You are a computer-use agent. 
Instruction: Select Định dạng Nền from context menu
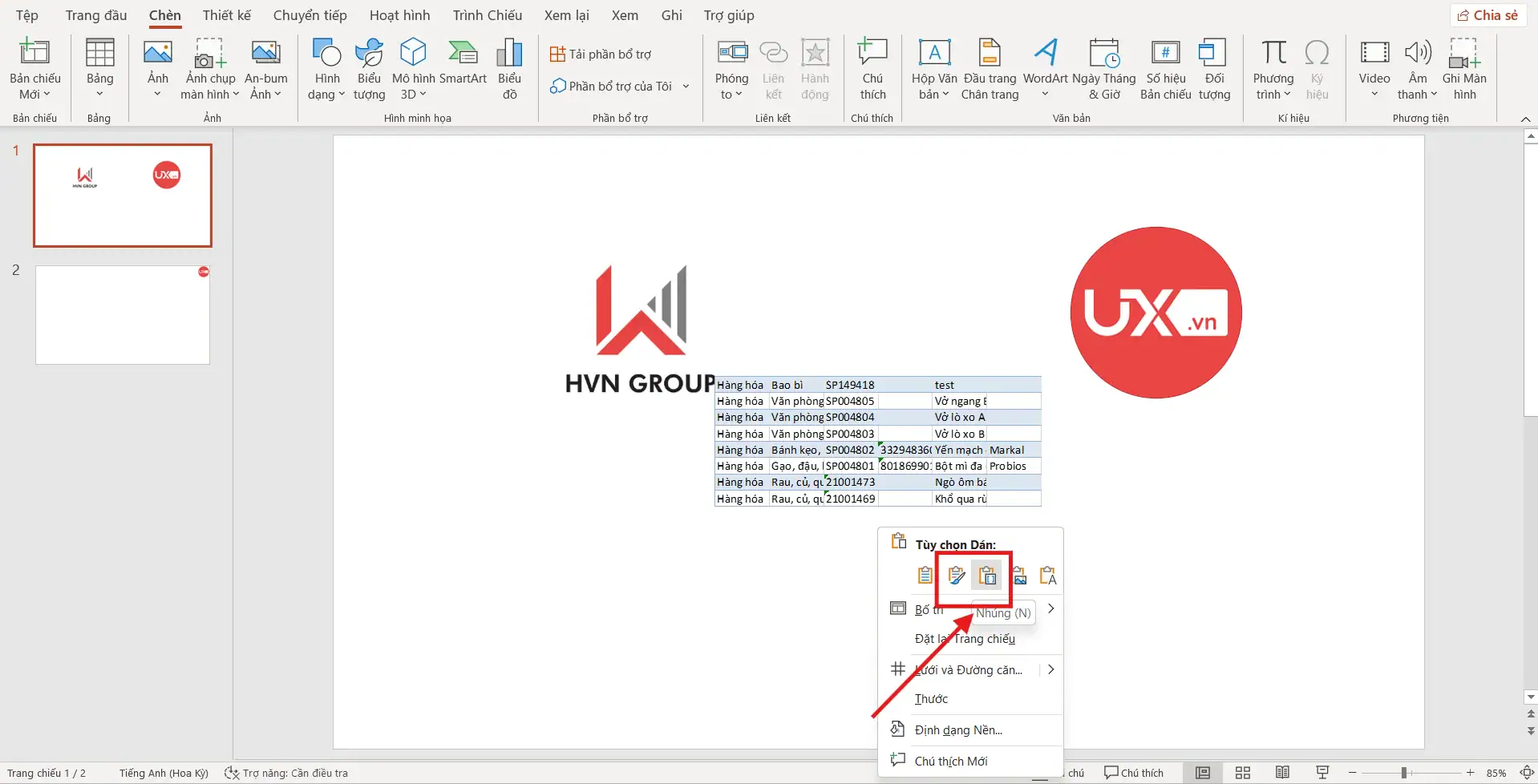(958, 730)
